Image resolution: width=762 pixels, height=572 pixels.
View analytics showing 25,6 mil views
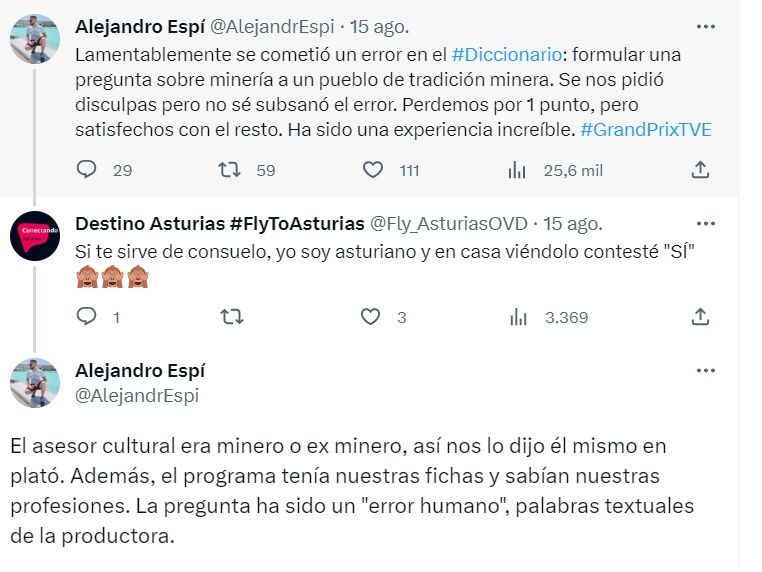click(x=517, y=170)
